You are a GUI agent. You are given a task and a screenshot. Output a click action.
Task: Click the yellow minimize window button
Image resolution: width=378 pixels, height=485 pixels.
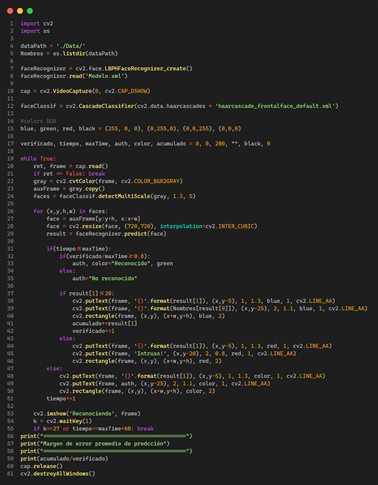(x=20, y=11)
